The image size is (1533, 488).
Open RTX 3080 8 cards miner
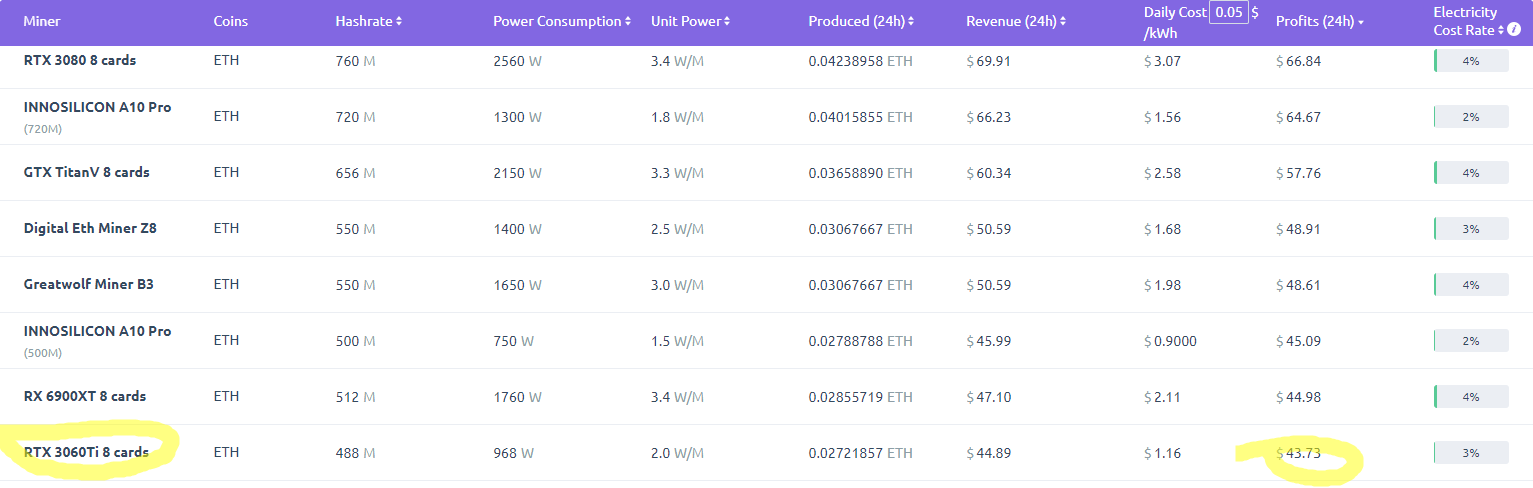tap(80, 60)
